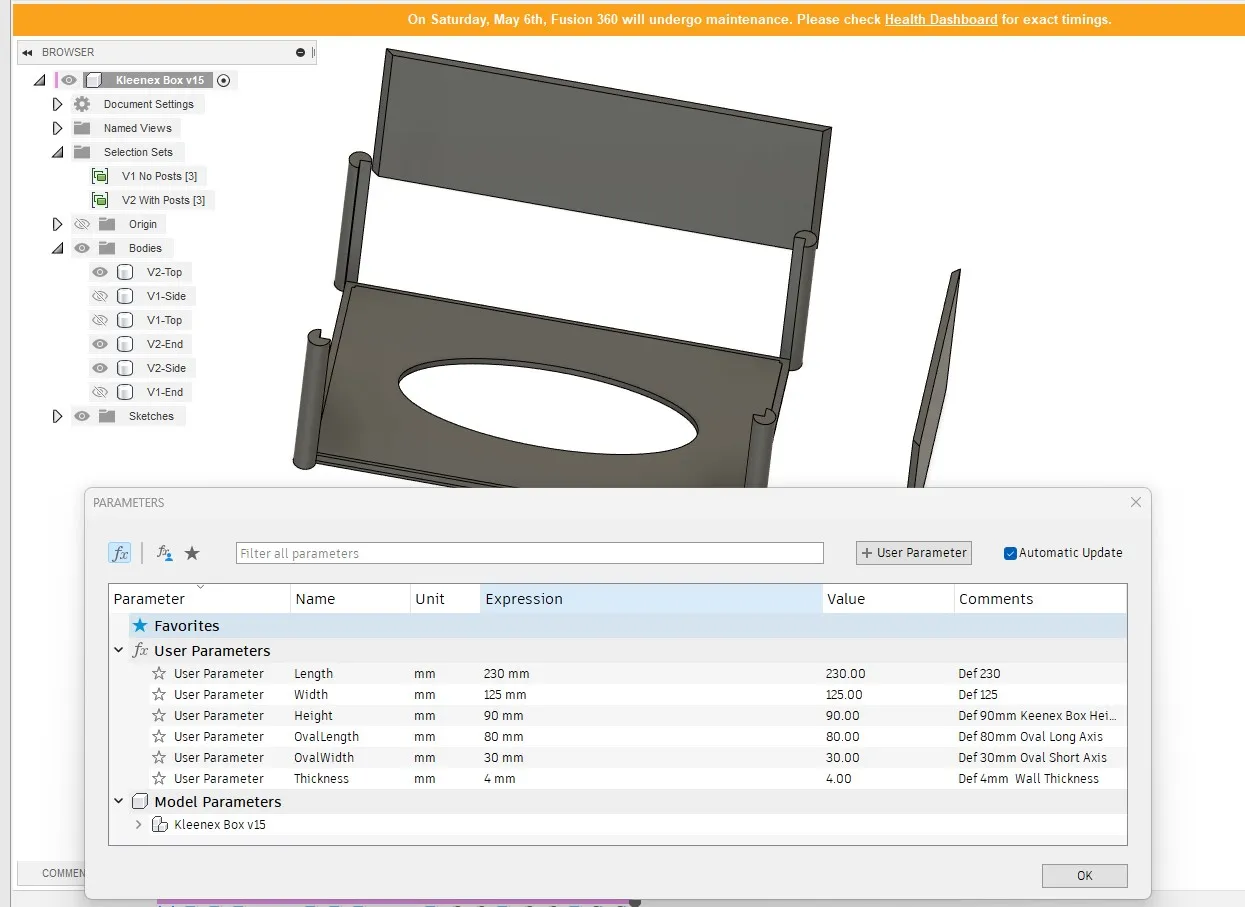Click the V2 With Posts selection set icon
This screenshot has width=1245, height=907.
pyautogui.click(x=100, y=200)
